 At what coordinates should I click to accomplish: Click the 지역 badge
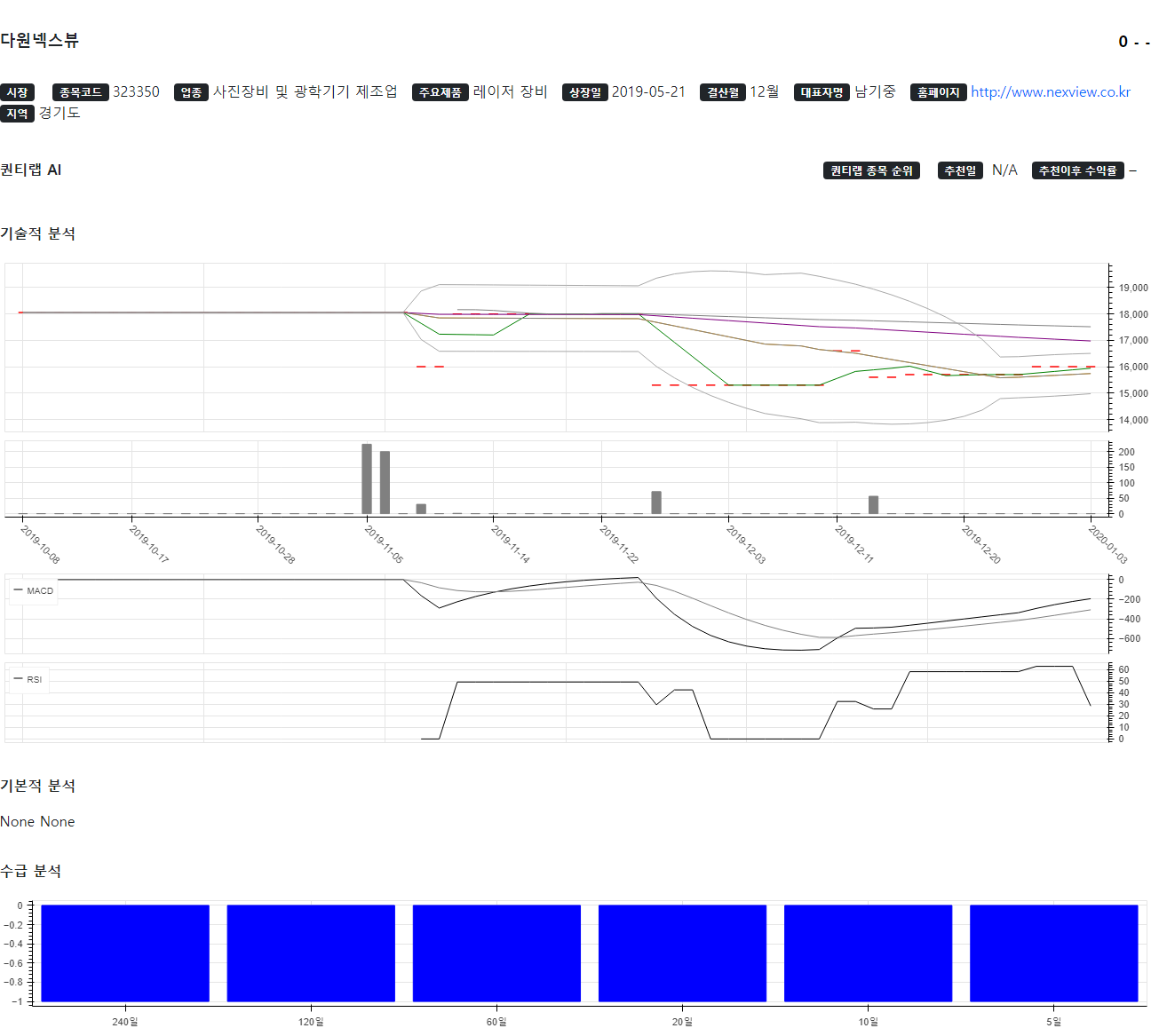point(17,114)
